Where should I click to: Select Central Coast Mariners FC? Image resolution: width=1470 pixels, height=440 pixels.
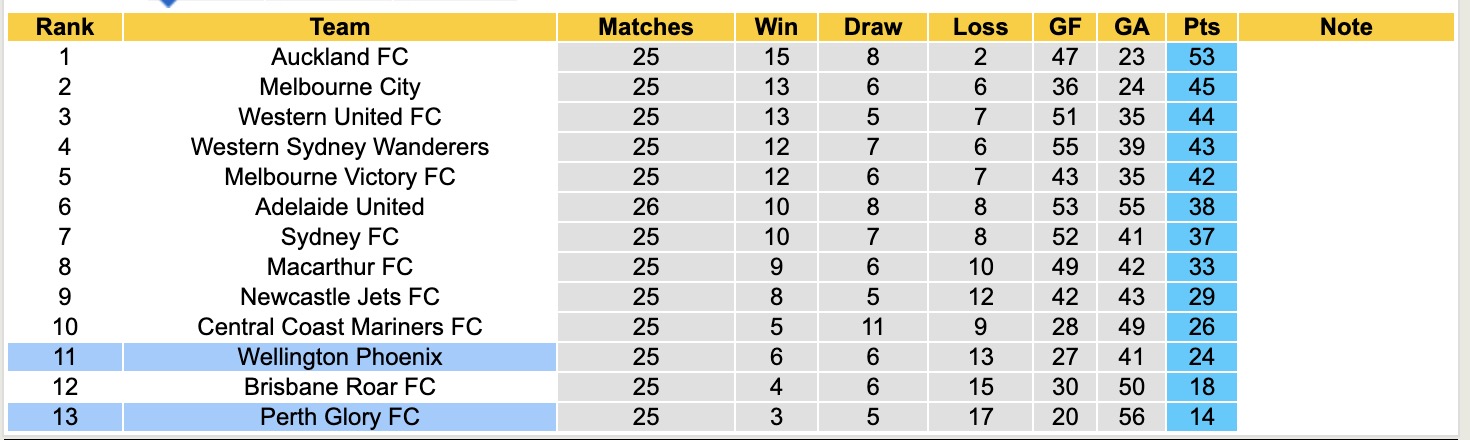(340, 327)
